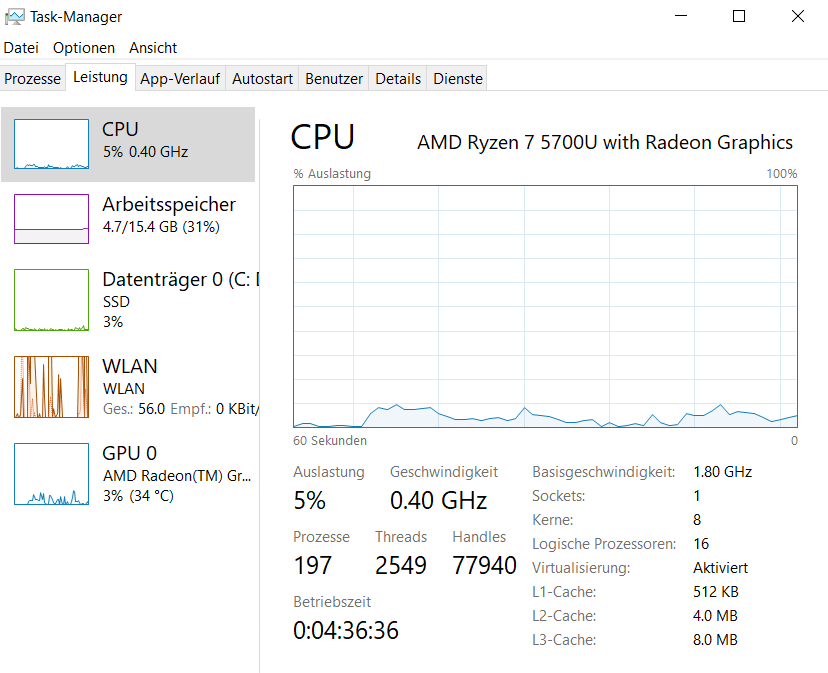This screenshot has height=673, width=828.
Task: Open the Datenträger 0 SSD graph thumbnail
Action: 51,300
